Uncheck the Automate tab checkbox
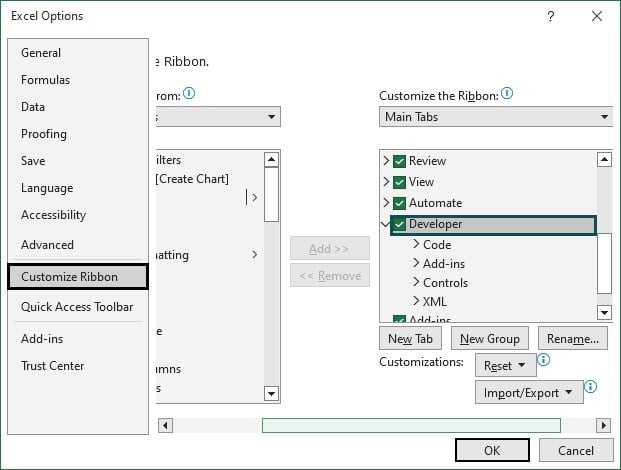Viewport: 621px width, 470px height. (x=399, y=203)
